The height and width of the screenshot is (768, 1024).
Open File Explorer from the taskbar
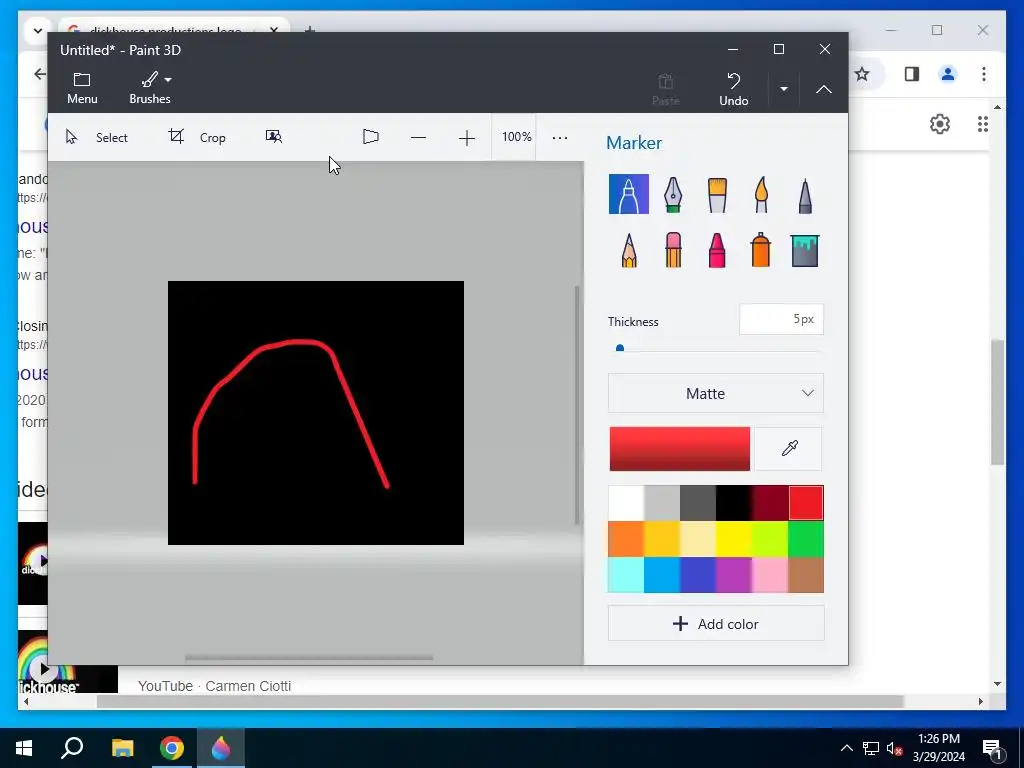click(122, 748)
